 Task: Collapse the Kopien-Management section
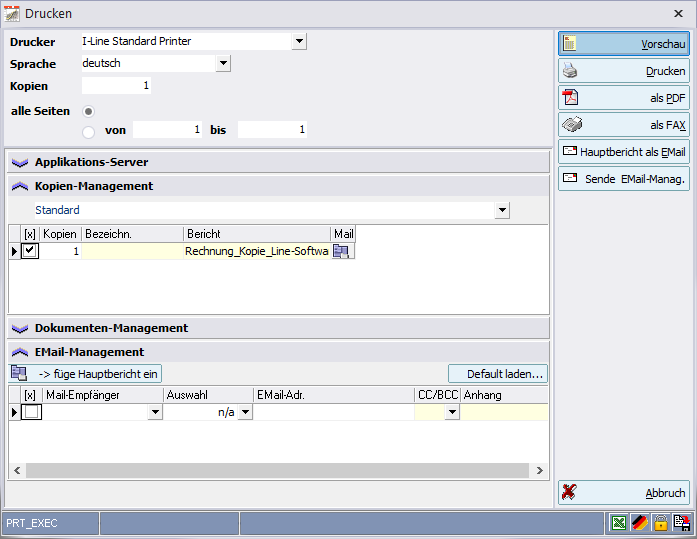(x=20, y=186)
